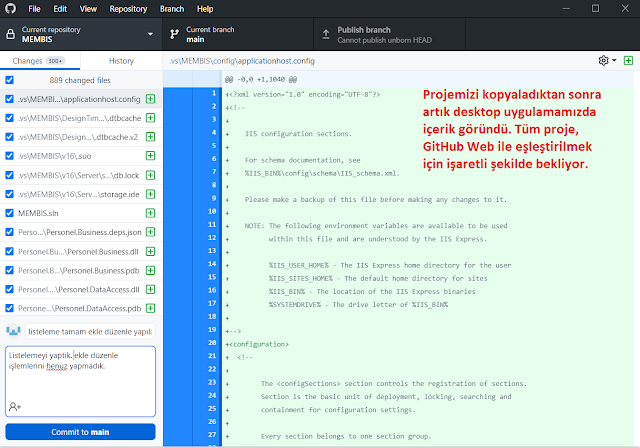Click the diff file path applicationhost.config
This screenshot has width=640, height=448.
(242, 60)
